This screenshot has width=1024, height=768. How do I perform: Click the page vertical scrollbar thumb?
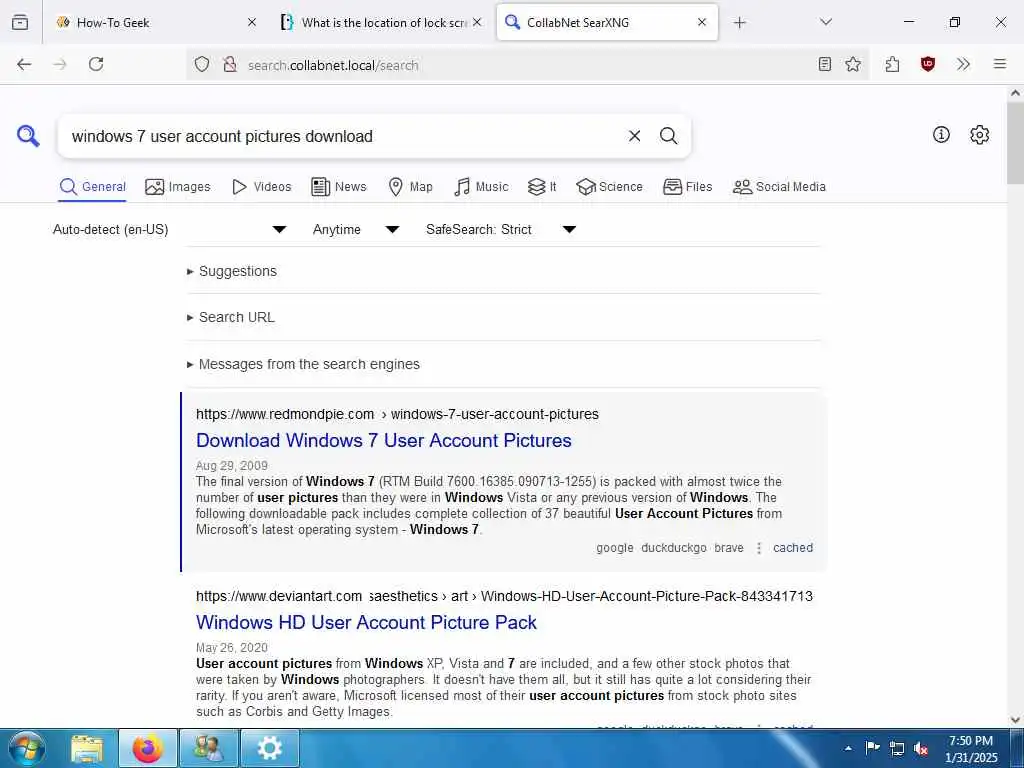pos(1015,143)
